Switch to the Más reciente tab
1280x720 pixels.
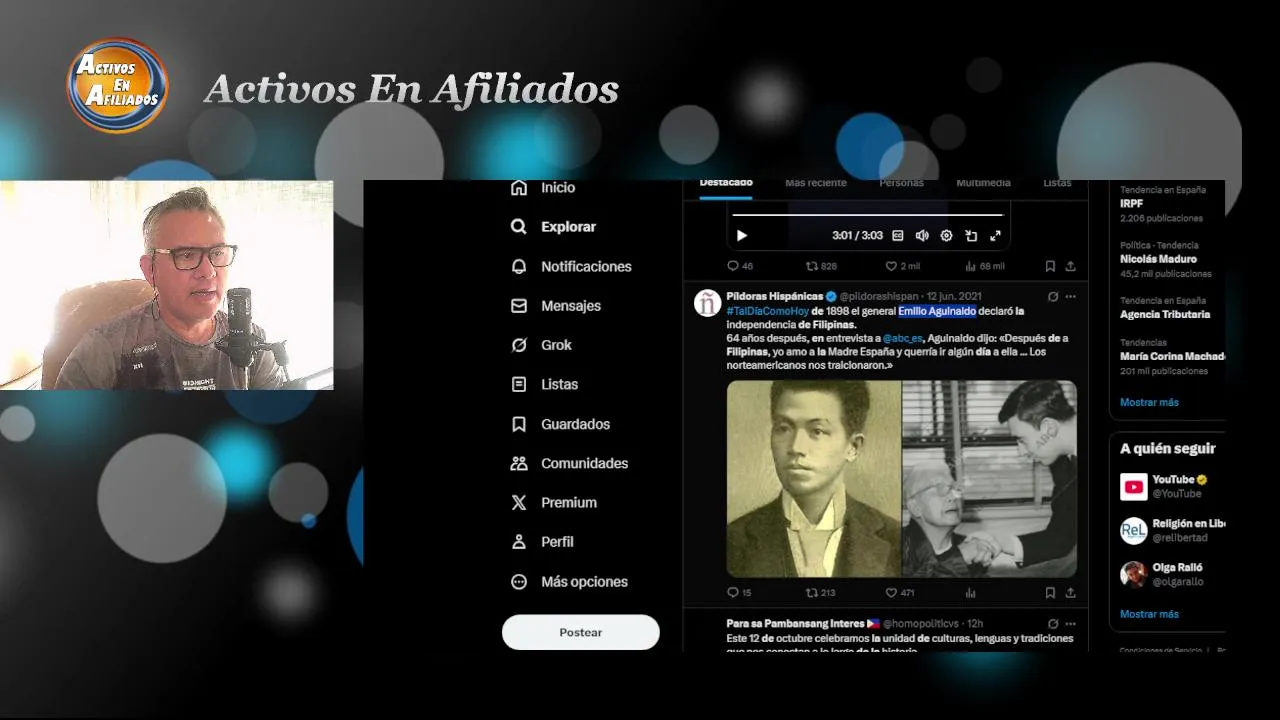pos(816,184)
